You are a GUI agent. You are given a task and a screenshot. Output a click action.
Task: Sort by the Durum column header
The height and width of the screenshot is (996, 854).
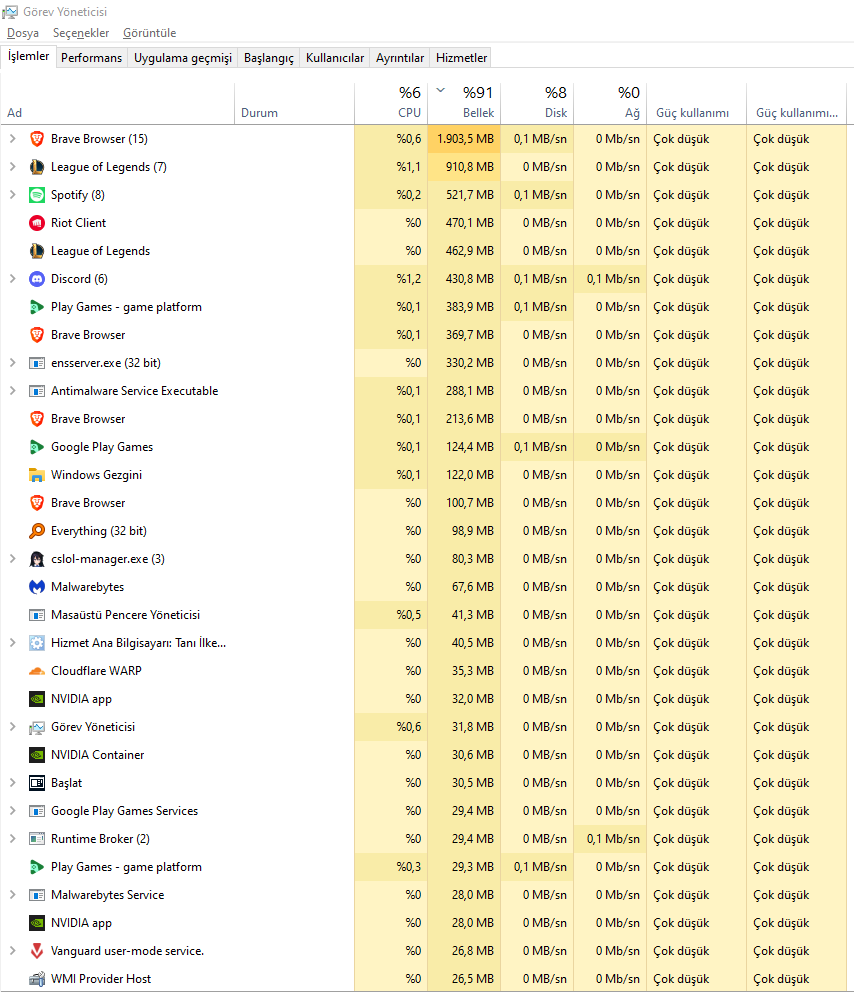[x=294, y=103]
